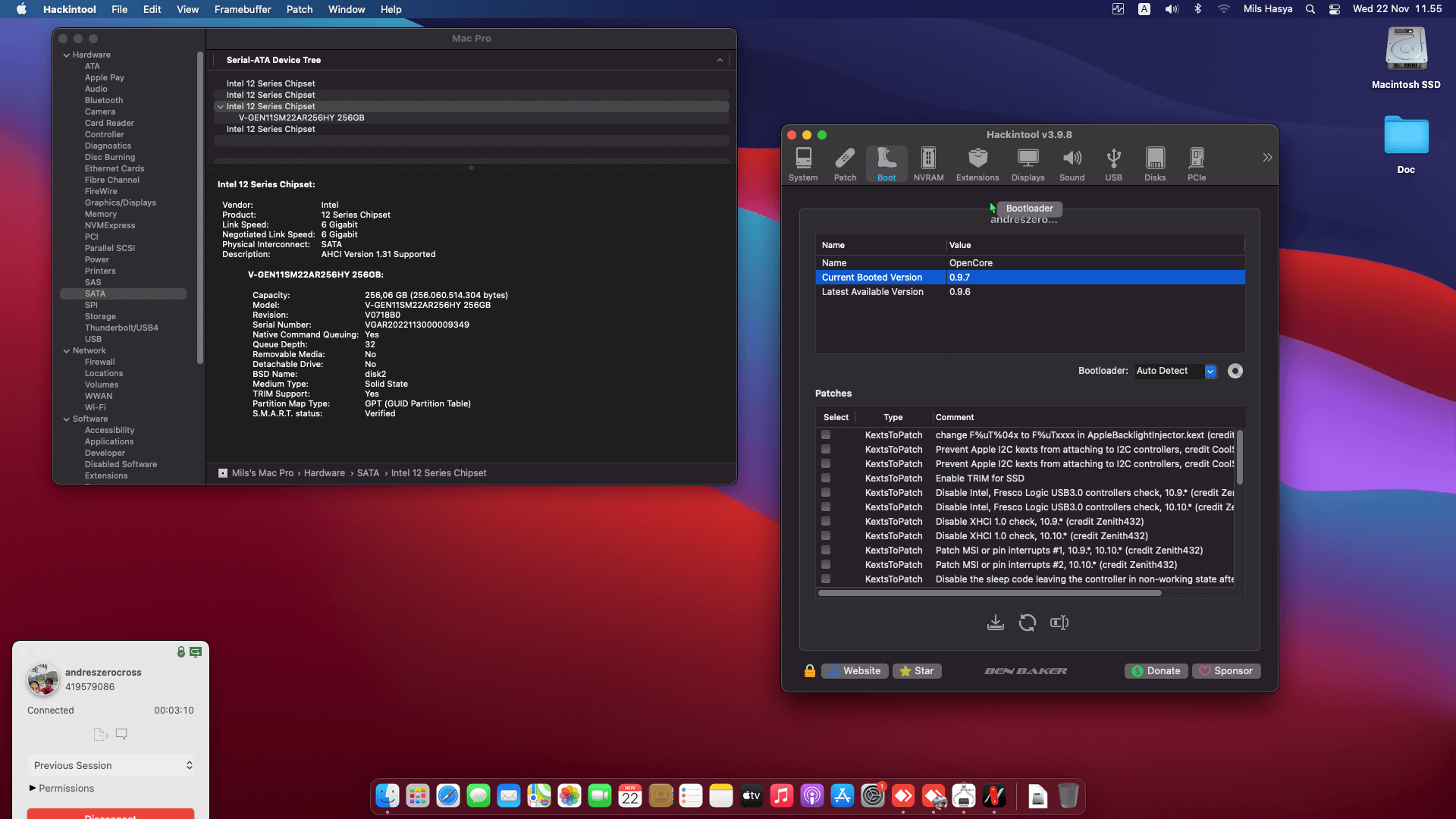Viewport: 1456px width, 819px height.
Task: Click the rename/apply icon beside refresh
Action: [1059, 623]
